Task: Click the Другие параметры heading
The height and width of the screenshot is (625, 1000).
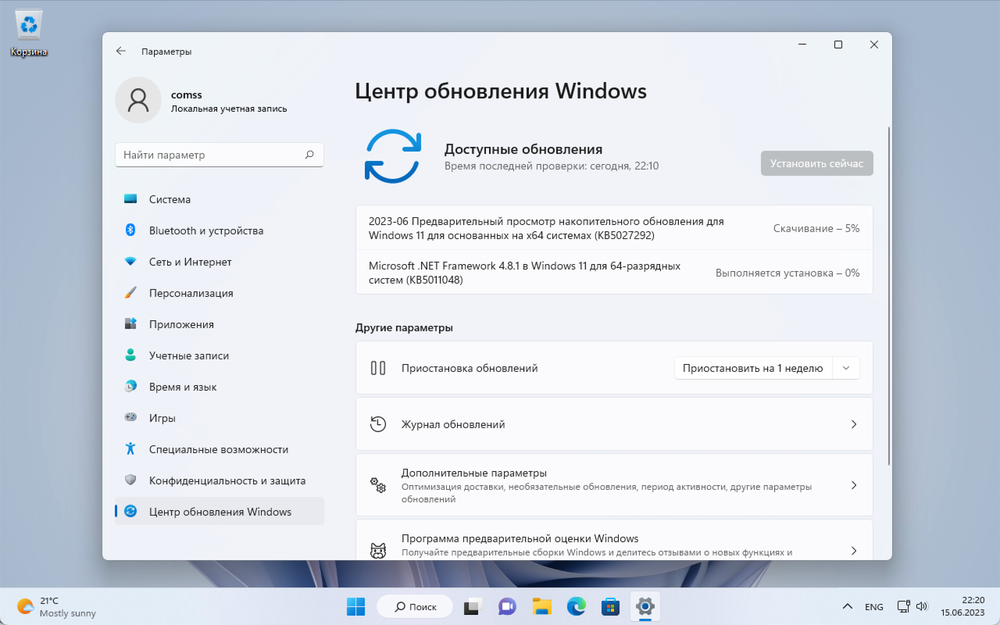Action: [x=404, y=327]
